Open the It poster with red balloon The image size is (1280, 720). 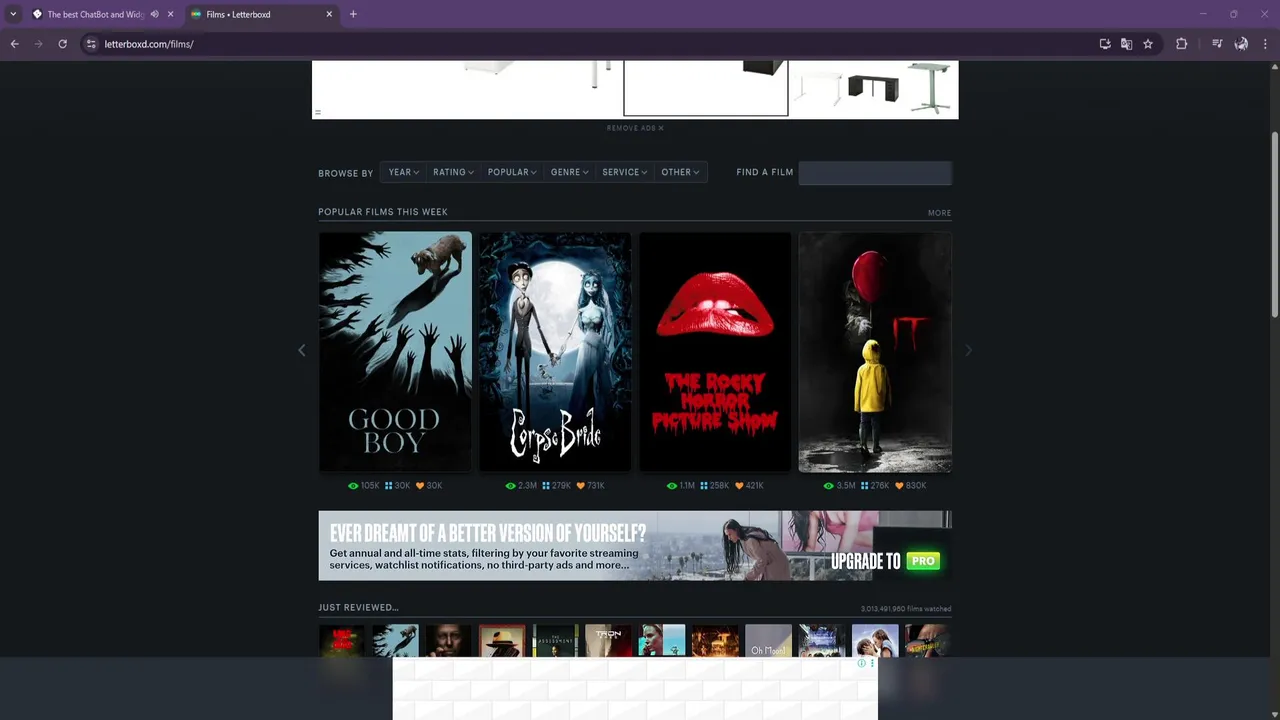875,352
